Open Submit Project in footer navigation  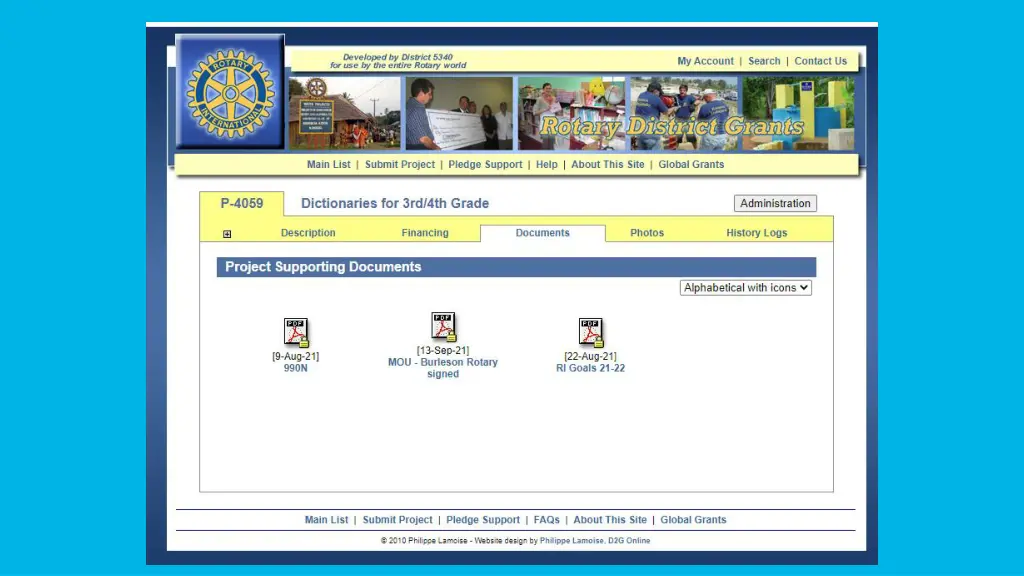(x=398, y=520)
